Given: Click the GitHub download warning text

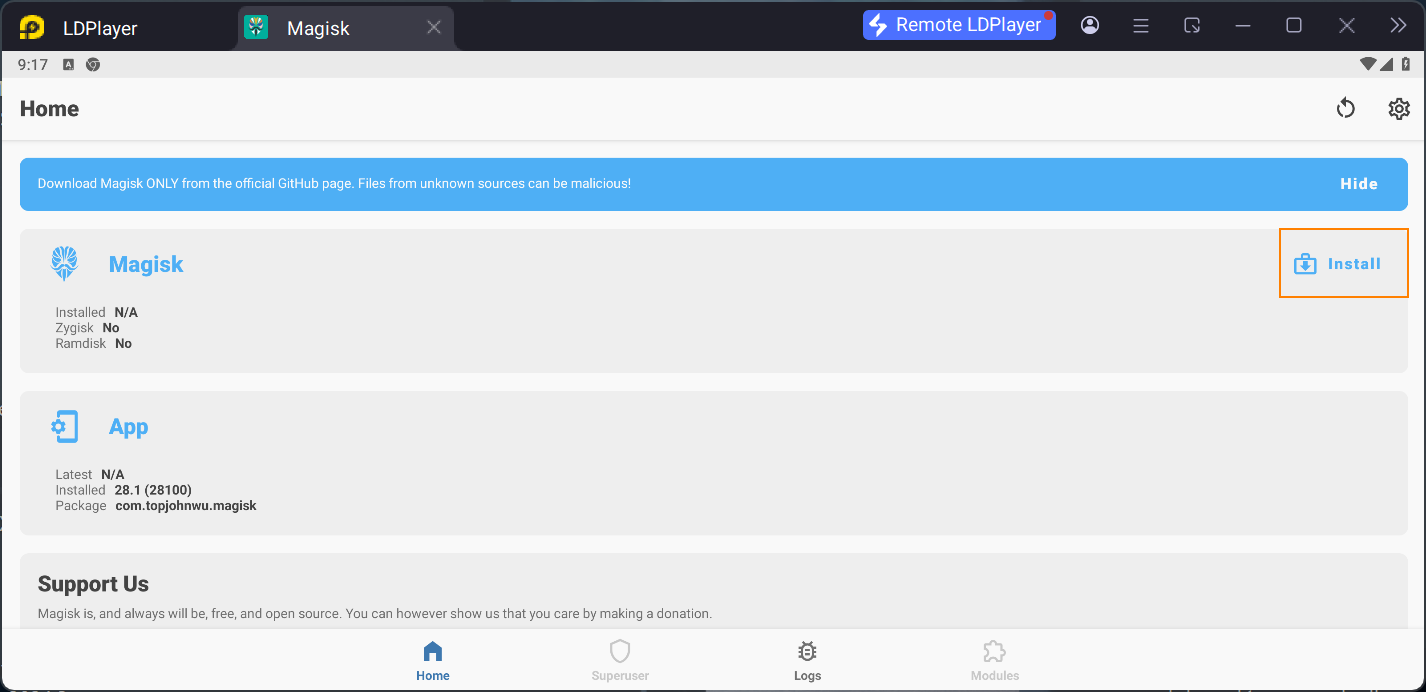Looking at the screenshot, I should click(334, 184).
